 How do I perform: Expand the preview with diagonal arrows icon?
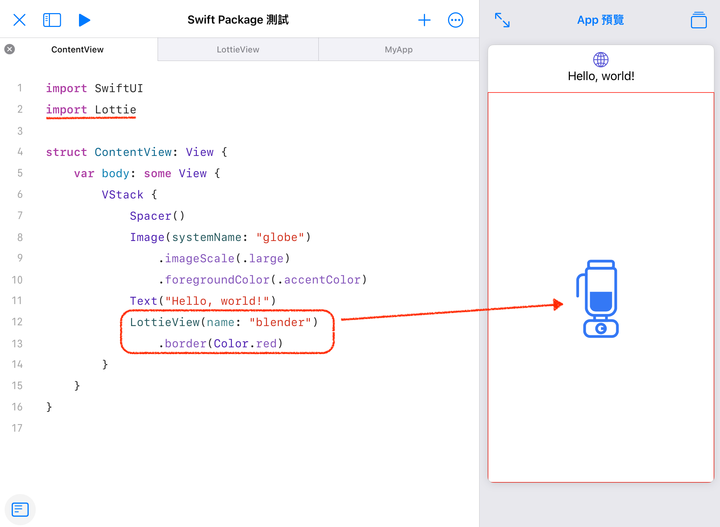click(502, 20)
